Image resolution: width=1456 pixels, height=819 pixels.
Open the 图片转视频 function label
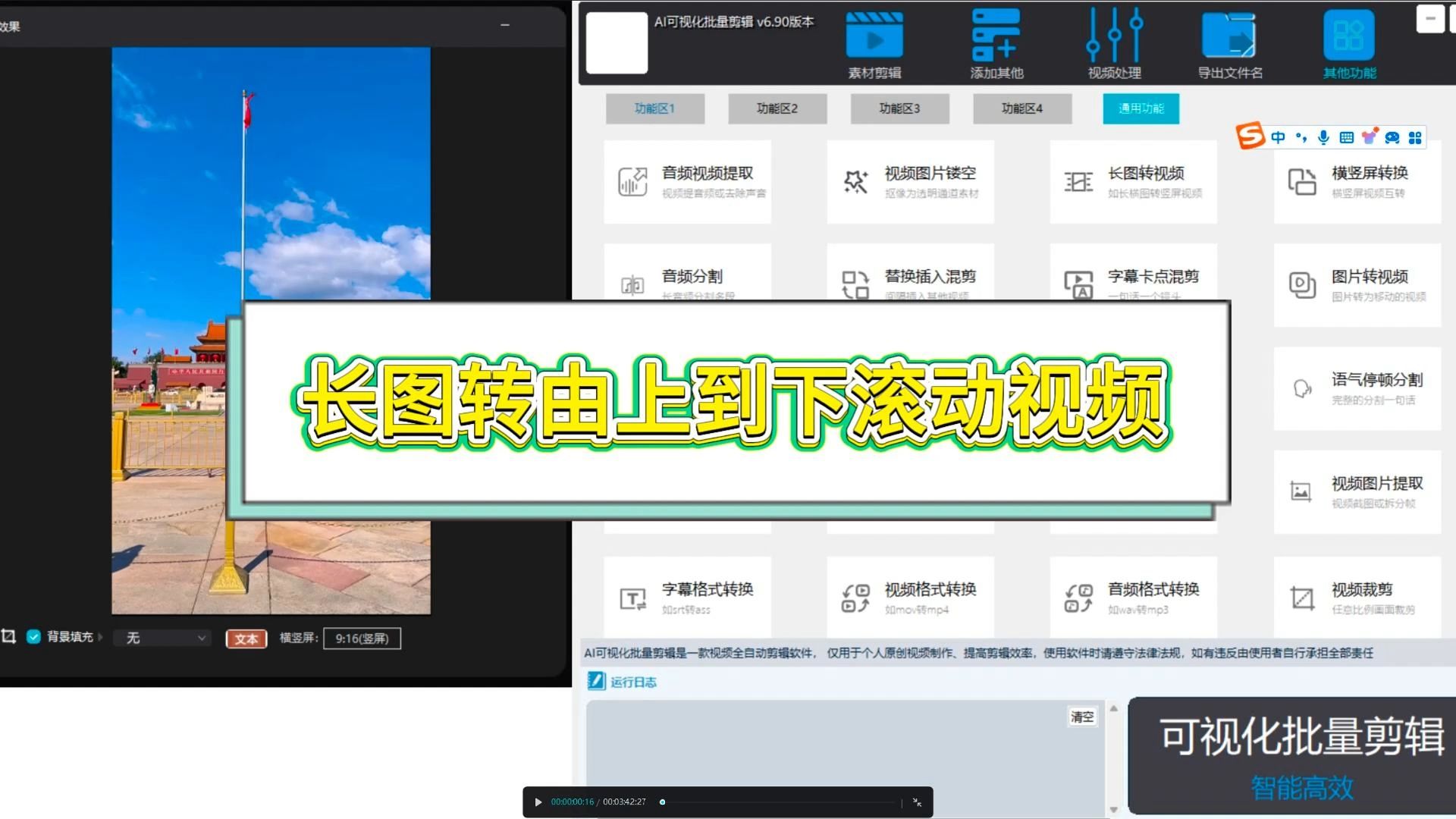[x=1370, y=277]
